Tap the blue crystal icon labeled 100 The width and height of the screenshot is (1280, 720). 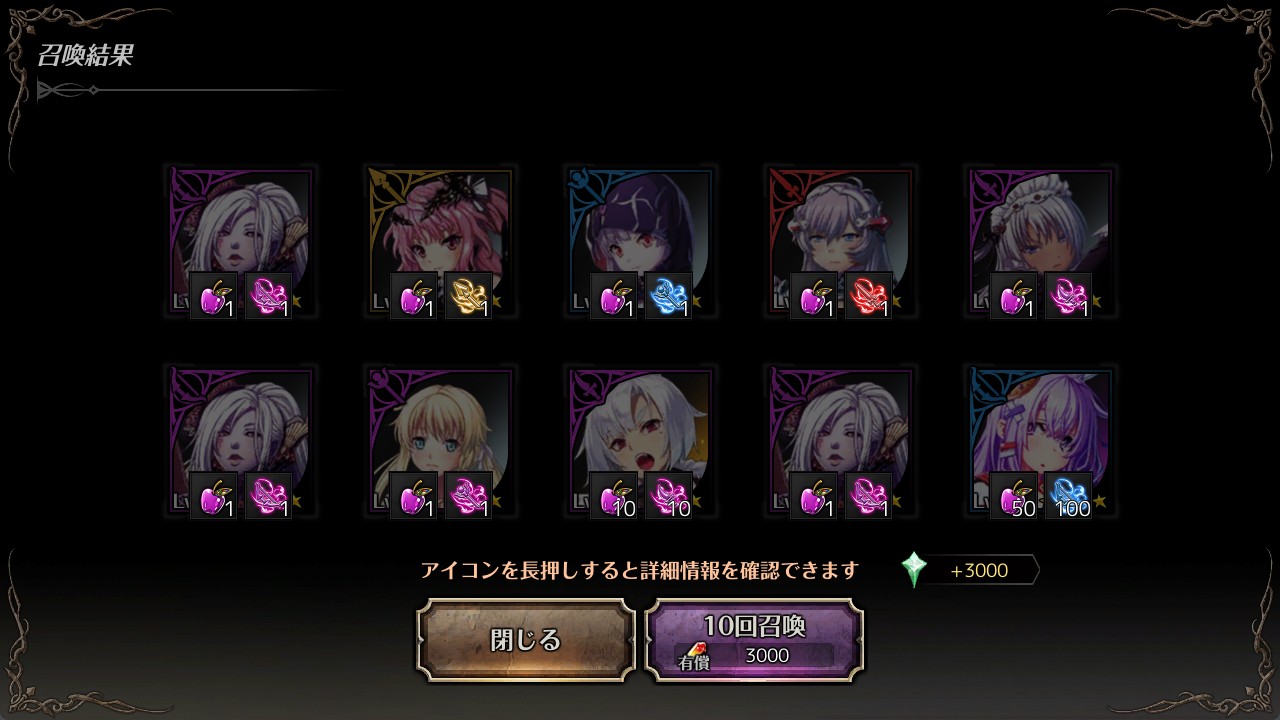click(1069, 496)
